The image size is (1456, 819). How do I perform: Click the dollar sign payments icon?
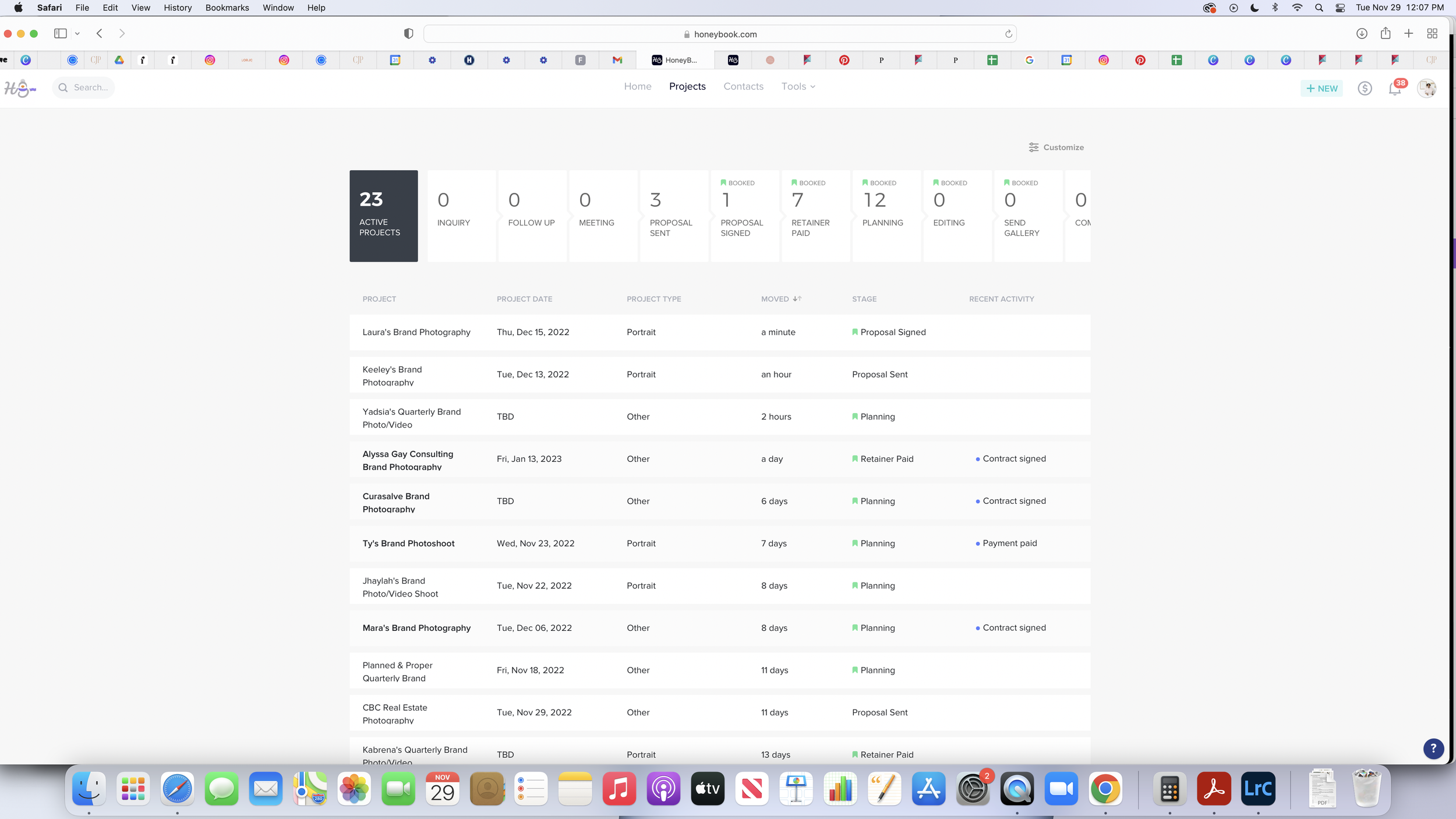(x=1365, y=89)
